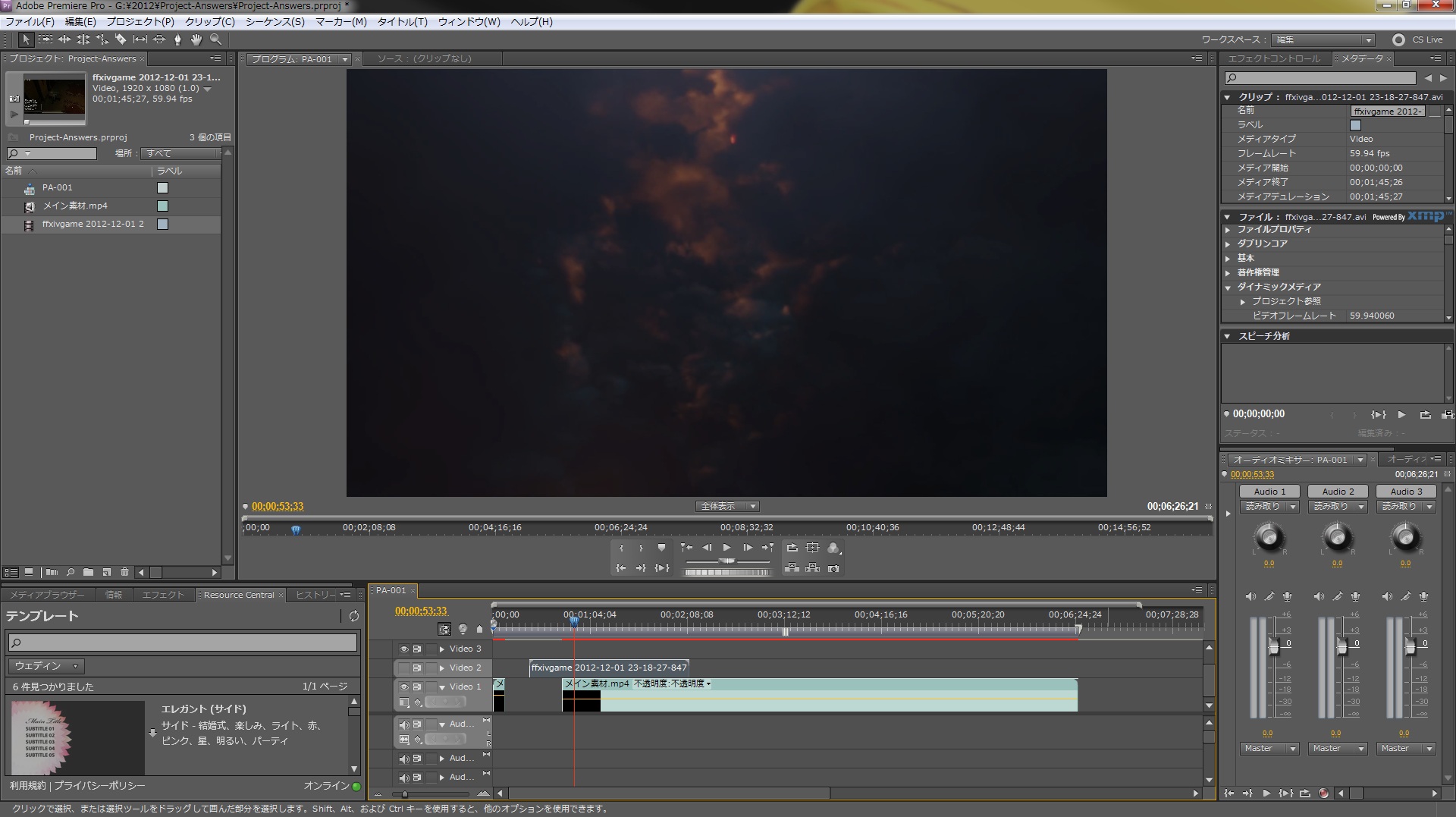Toggle Safe Margins in Program monitor

[x=813, y=548]
